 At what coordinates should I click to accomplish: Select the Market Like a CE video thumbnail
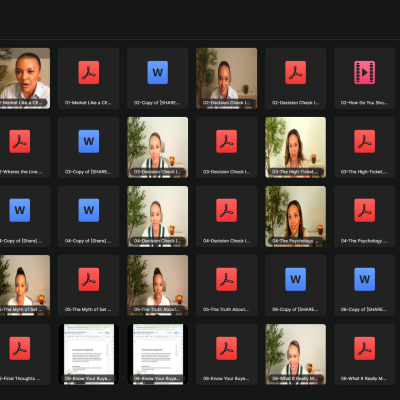pos(24,78)
